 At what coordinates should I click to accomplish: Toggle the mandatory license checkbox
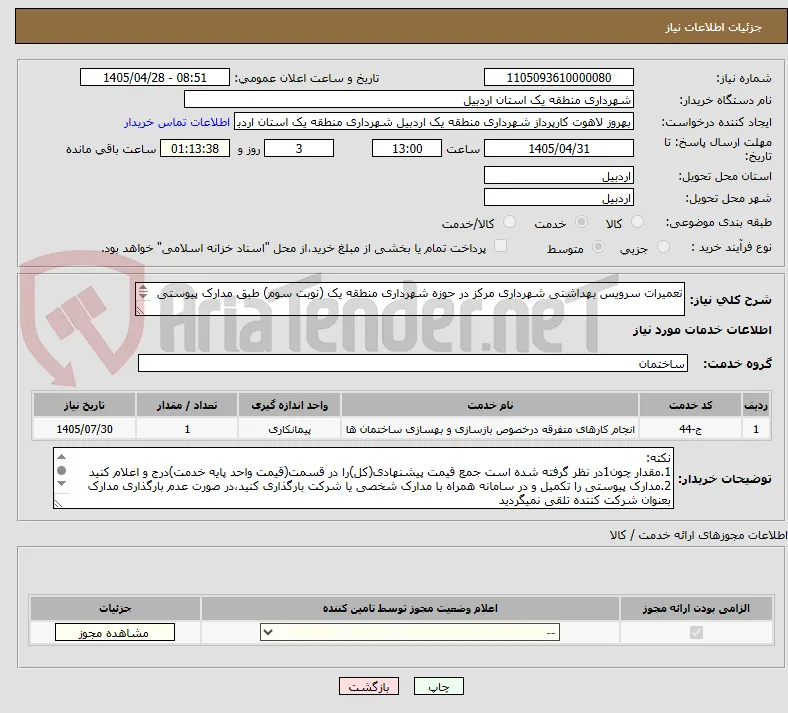[696, 632]
